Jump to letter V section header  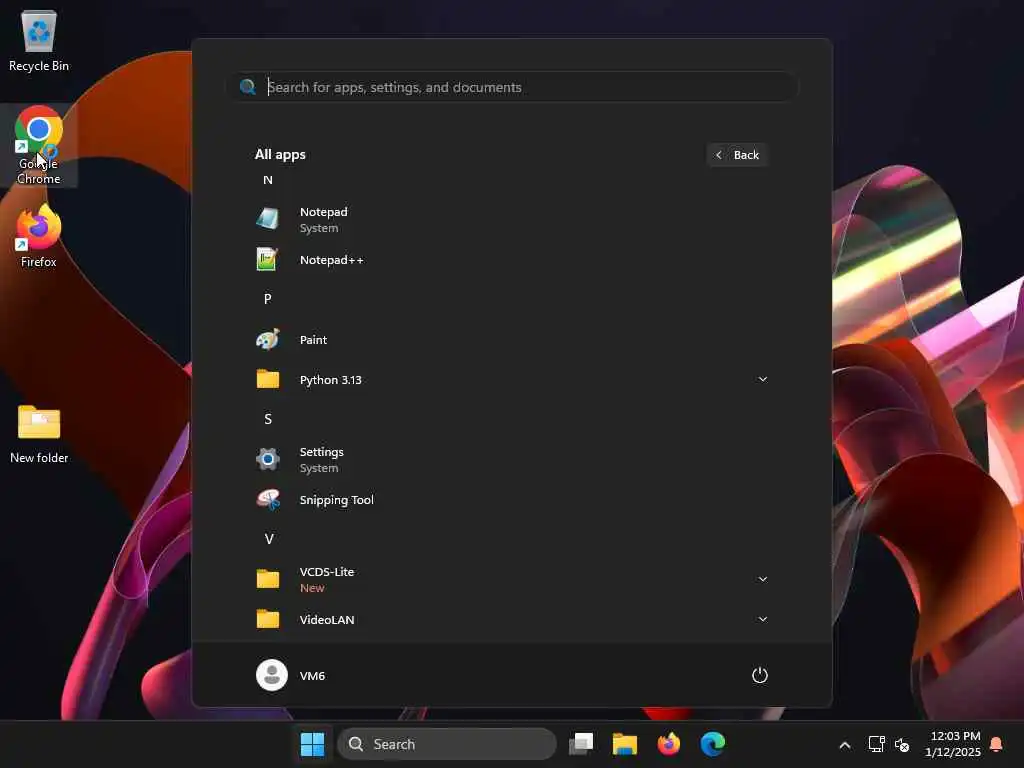pos(268,539)
